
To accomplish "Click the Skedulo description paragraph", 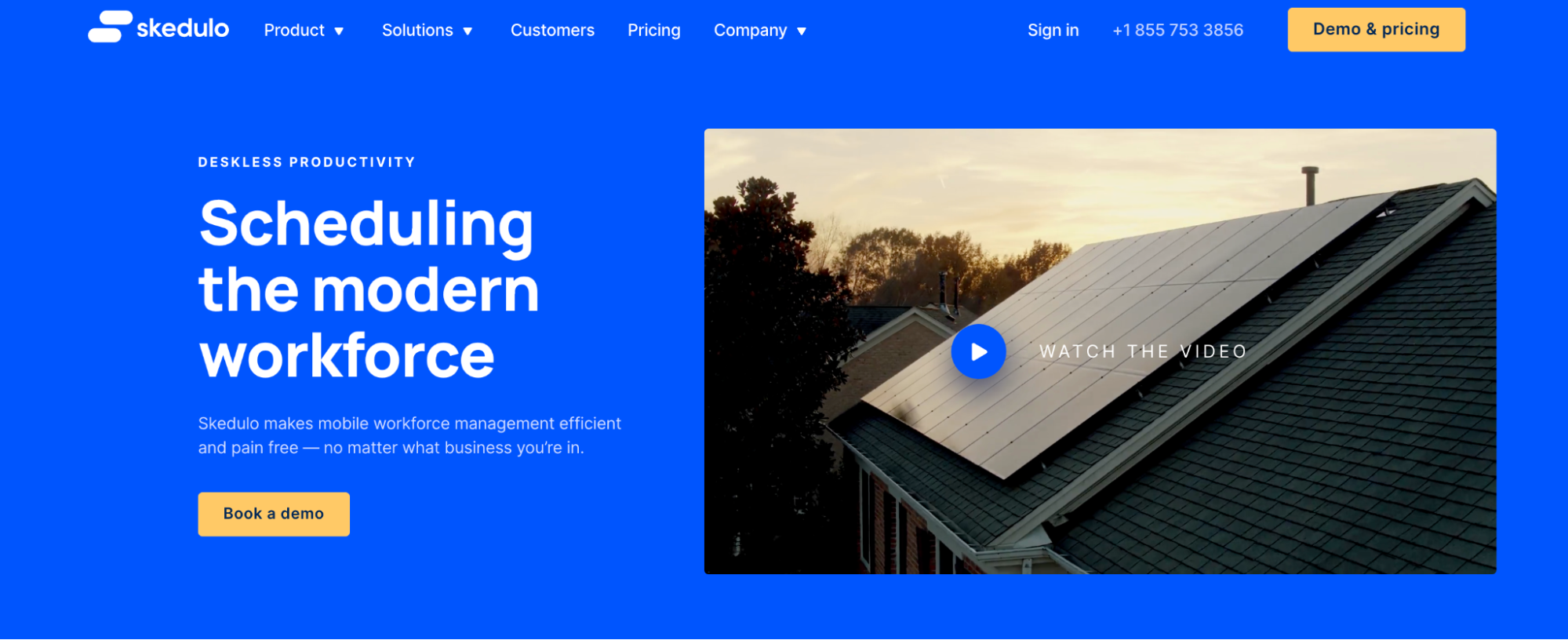I will point(409,435).
